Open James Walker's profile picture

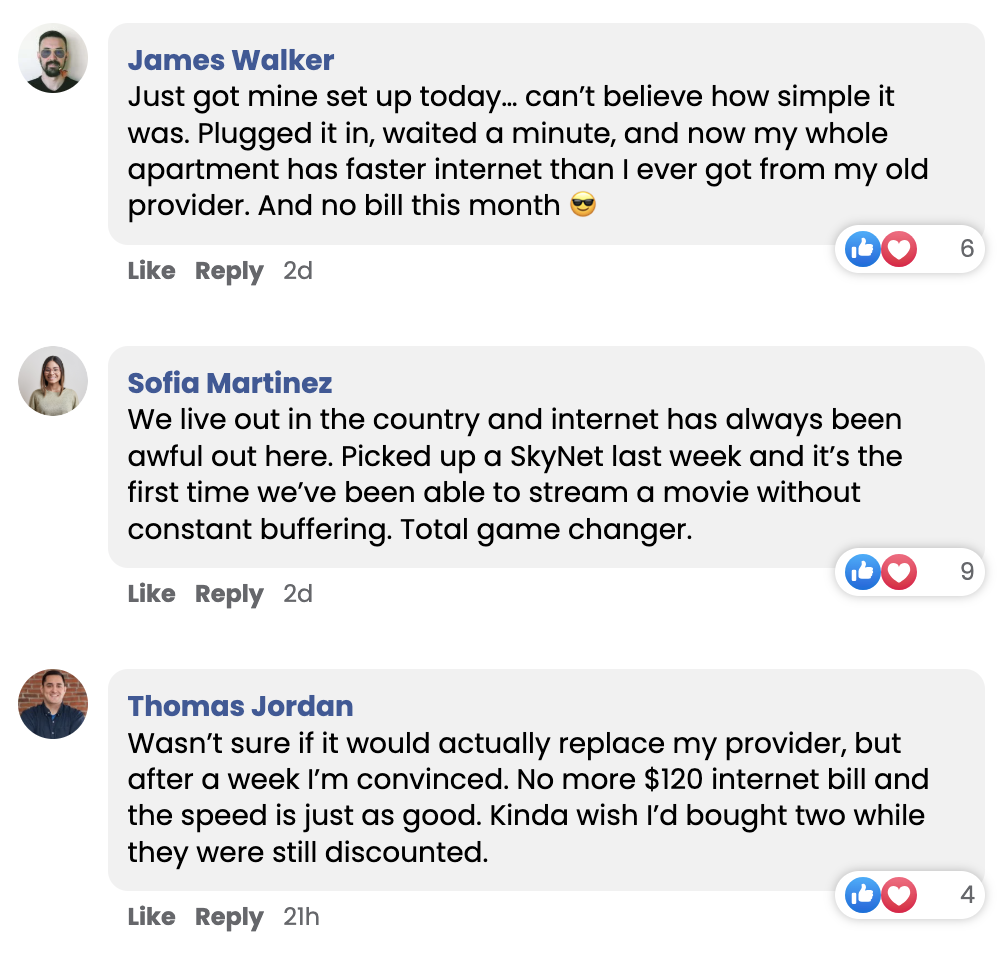(x=53, y=58)
